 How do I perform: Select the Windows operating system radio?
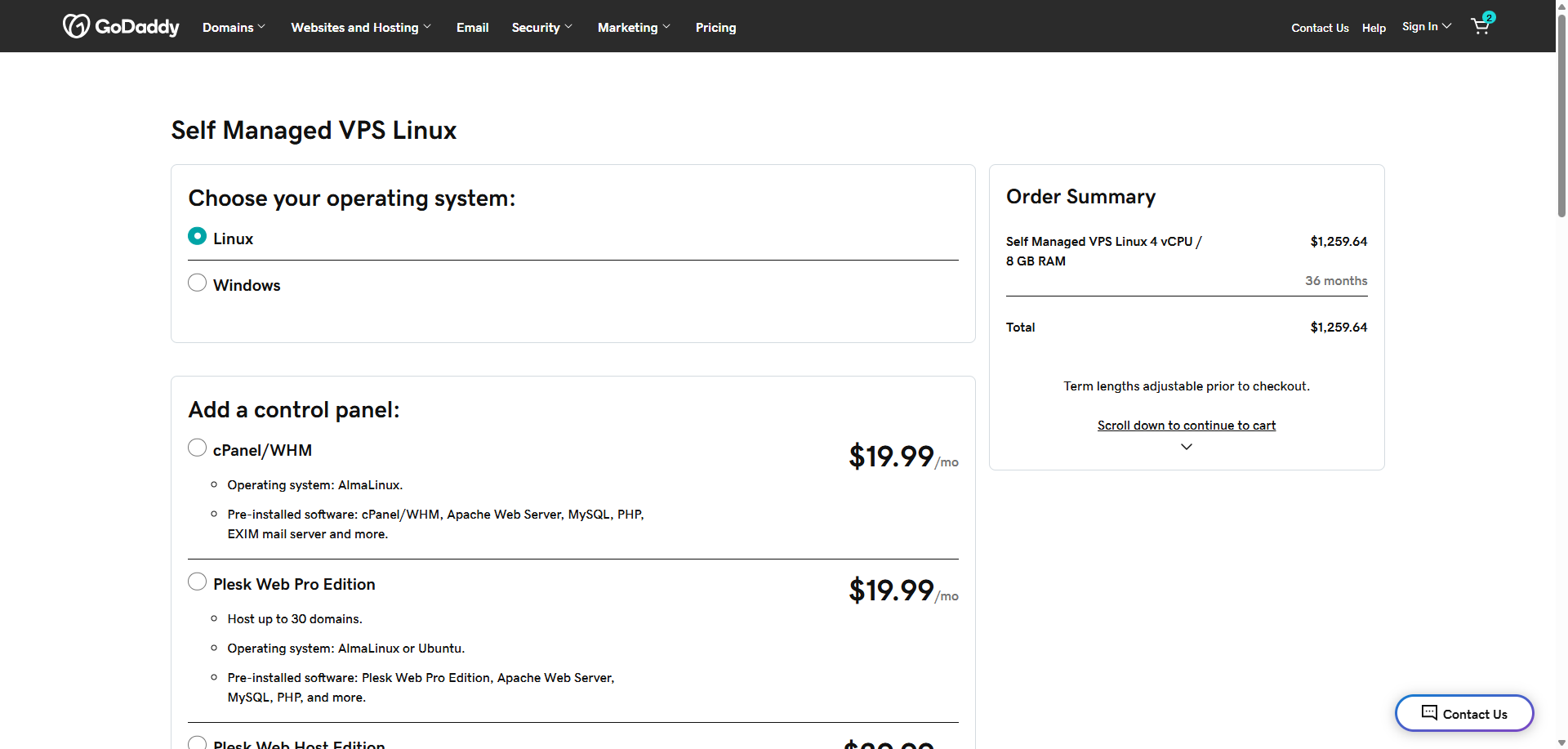(197, 283)
